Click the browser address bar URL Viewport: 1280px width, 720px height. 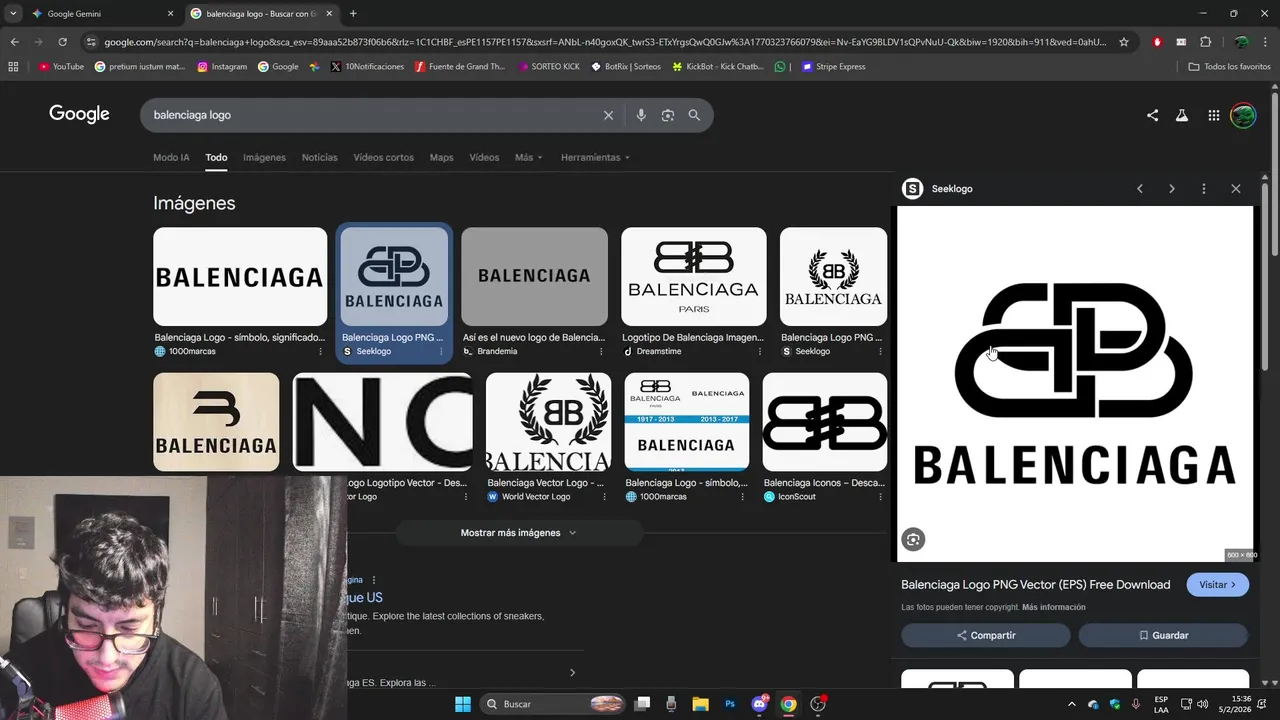coord(605,42)
